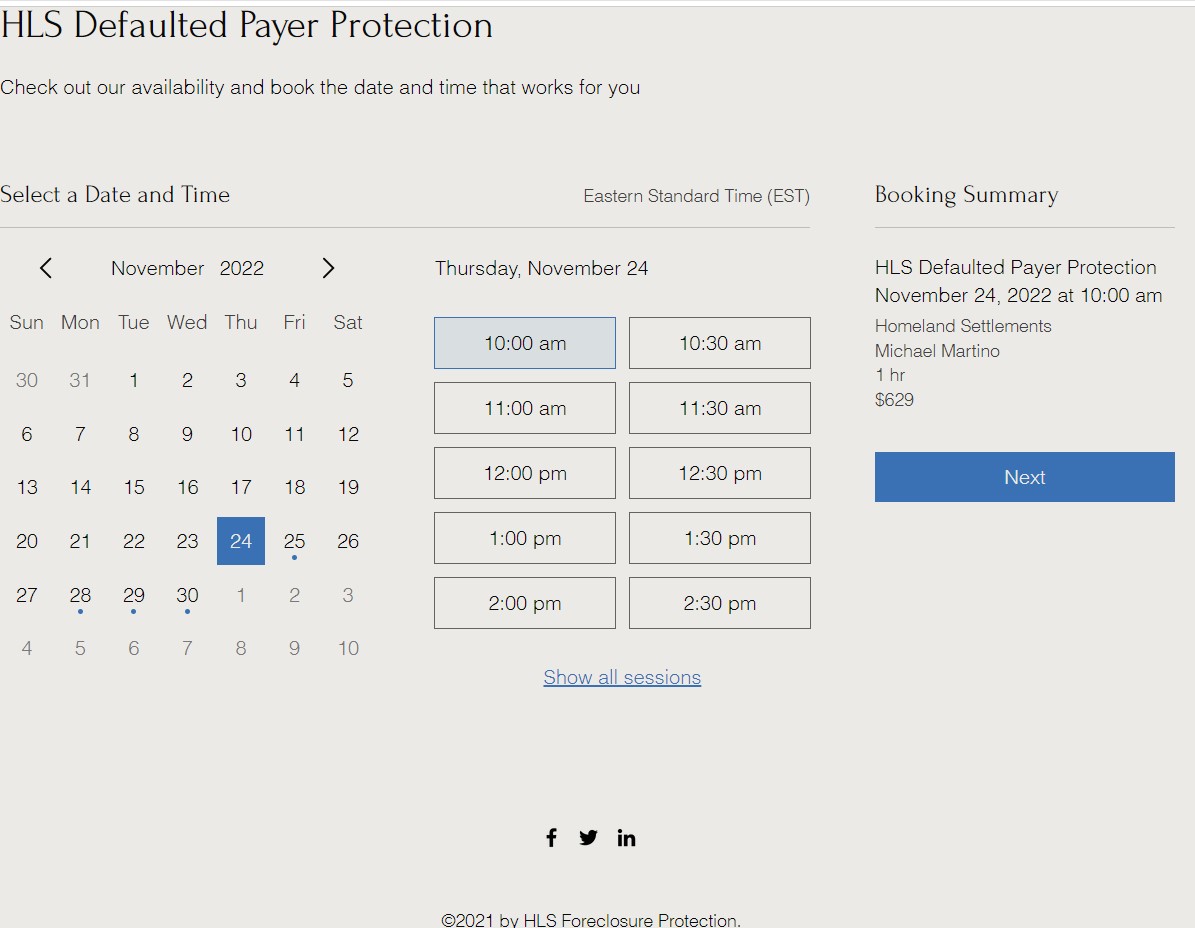Screen dimensions: 1195x928
Task: Click date 27 in the calendar
Action: tap(27, 594)
